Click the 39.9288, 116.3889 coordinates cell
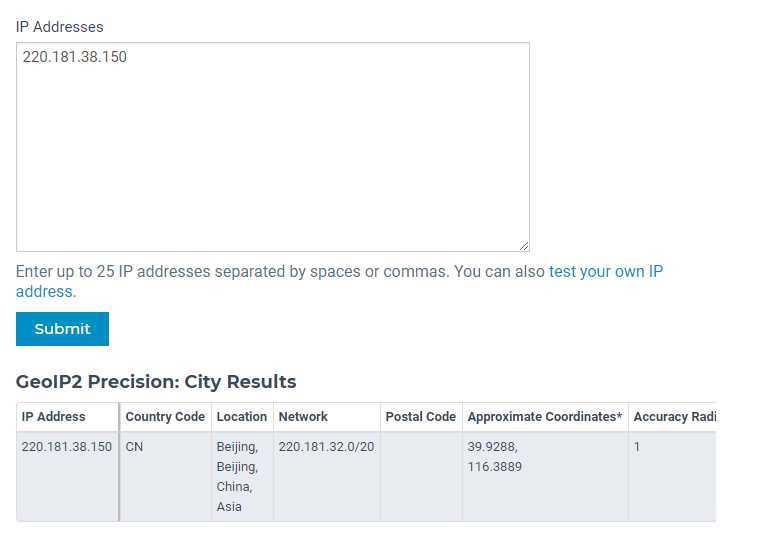Screen dimensions: 762x543 (494, 457)
